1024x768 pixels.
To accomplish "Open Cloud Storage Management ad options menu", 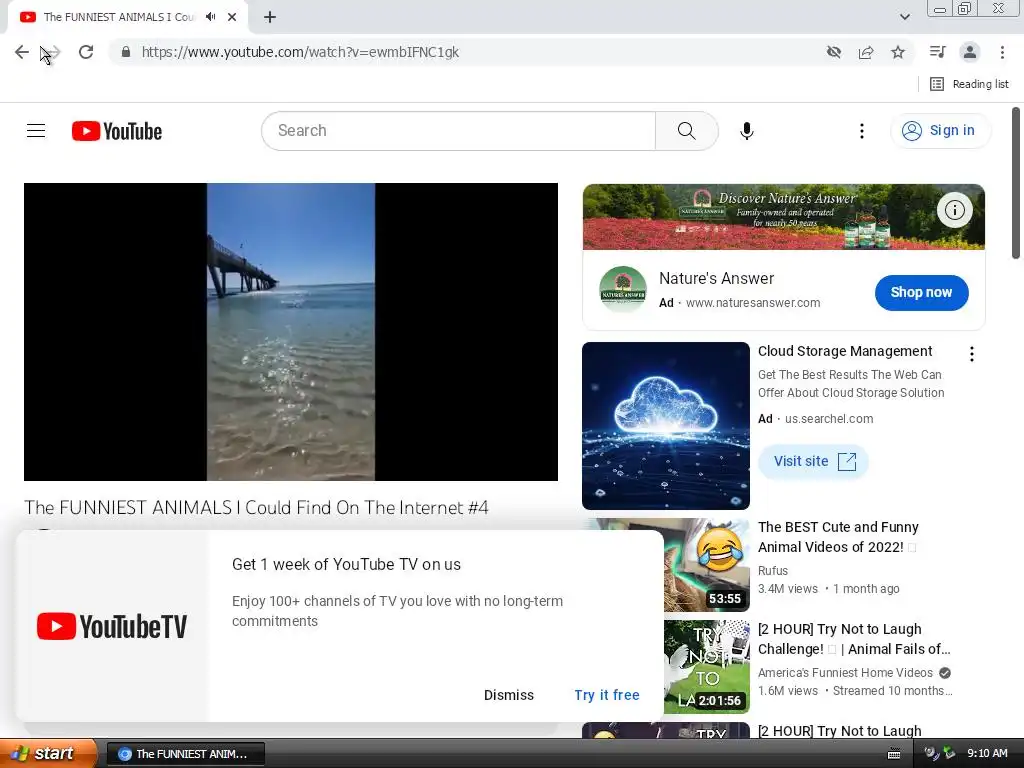I will 971,354.
